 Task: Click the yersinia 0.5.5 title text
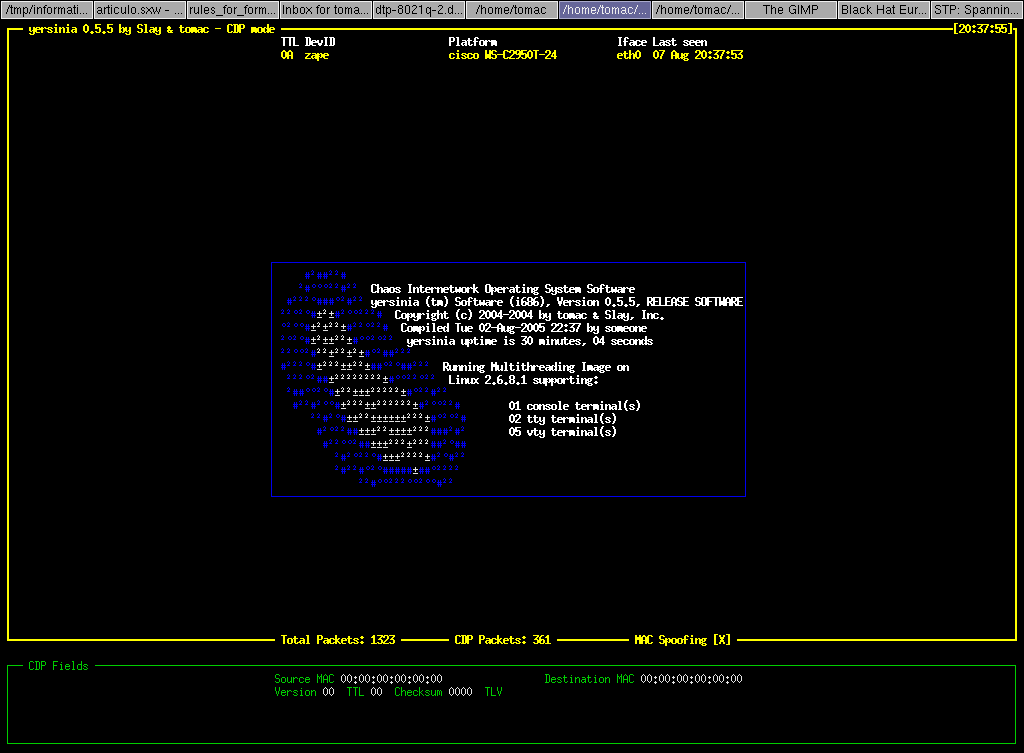point(152,29)
